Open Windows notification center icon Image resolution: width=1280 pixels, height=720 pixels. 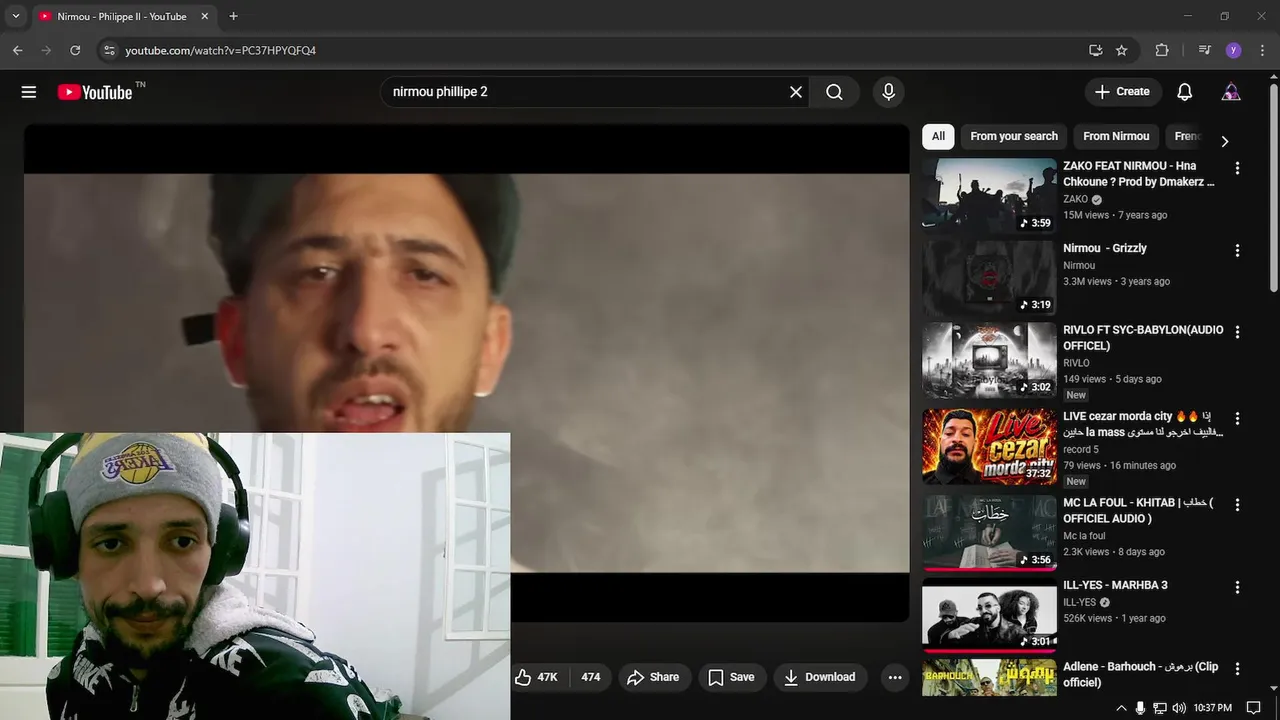1254,708
